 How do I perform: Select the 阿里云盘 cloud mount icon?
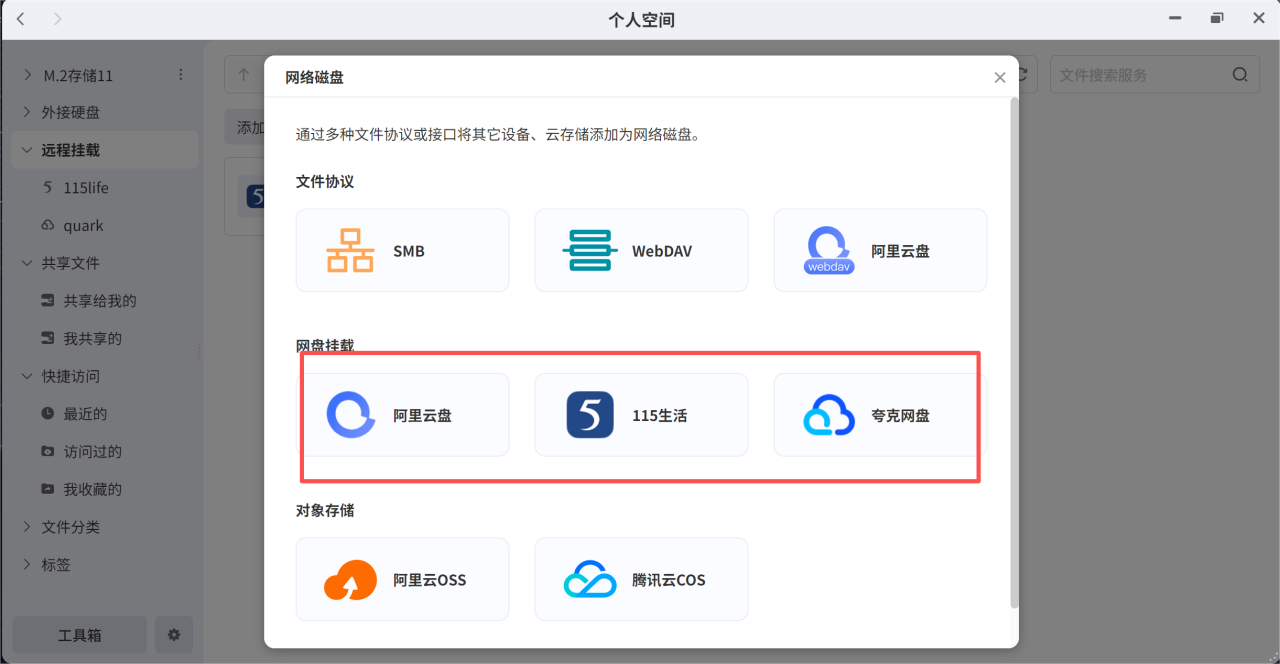[x=350, y=415]
